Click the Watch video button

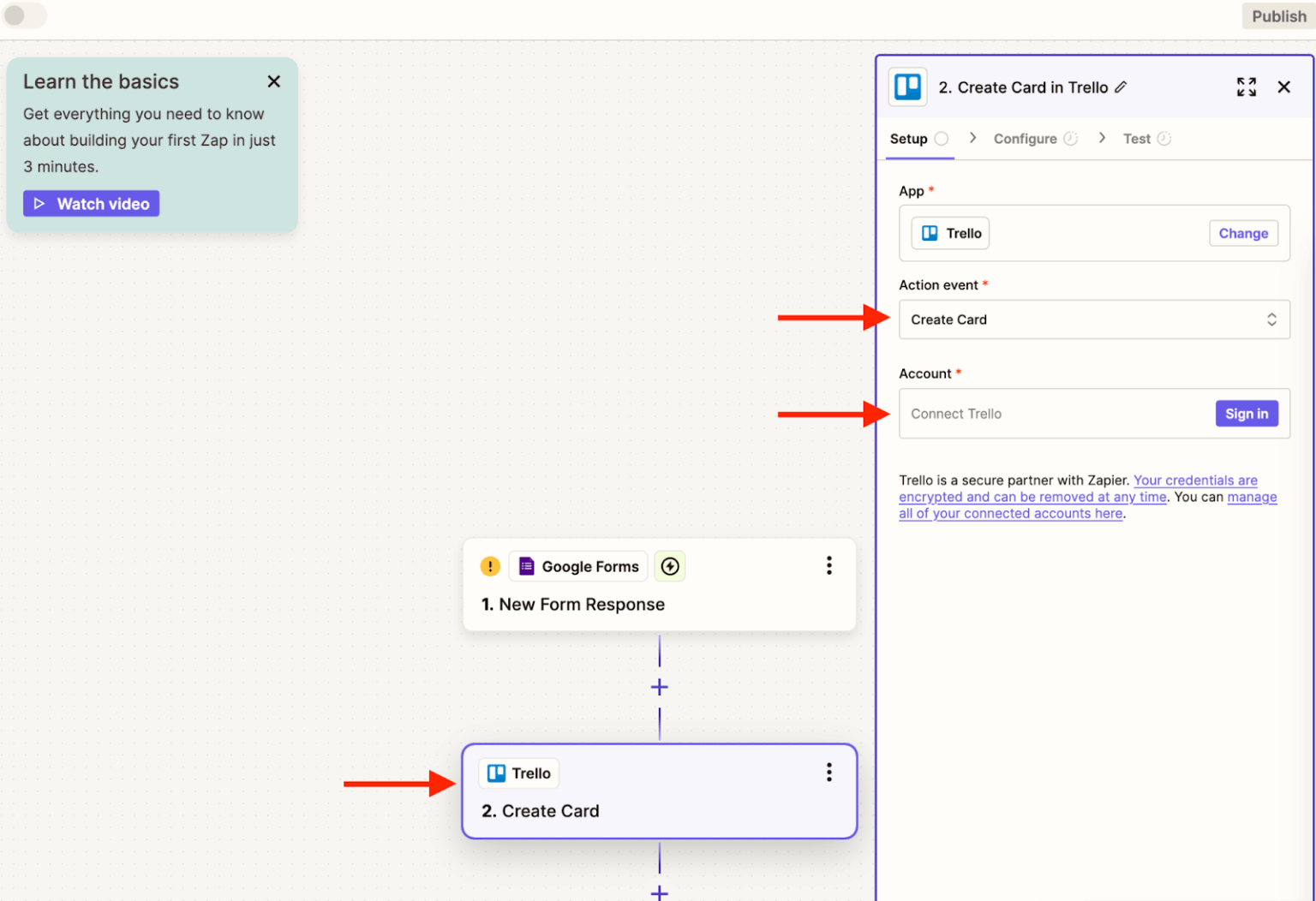click(x=91, y=203)
